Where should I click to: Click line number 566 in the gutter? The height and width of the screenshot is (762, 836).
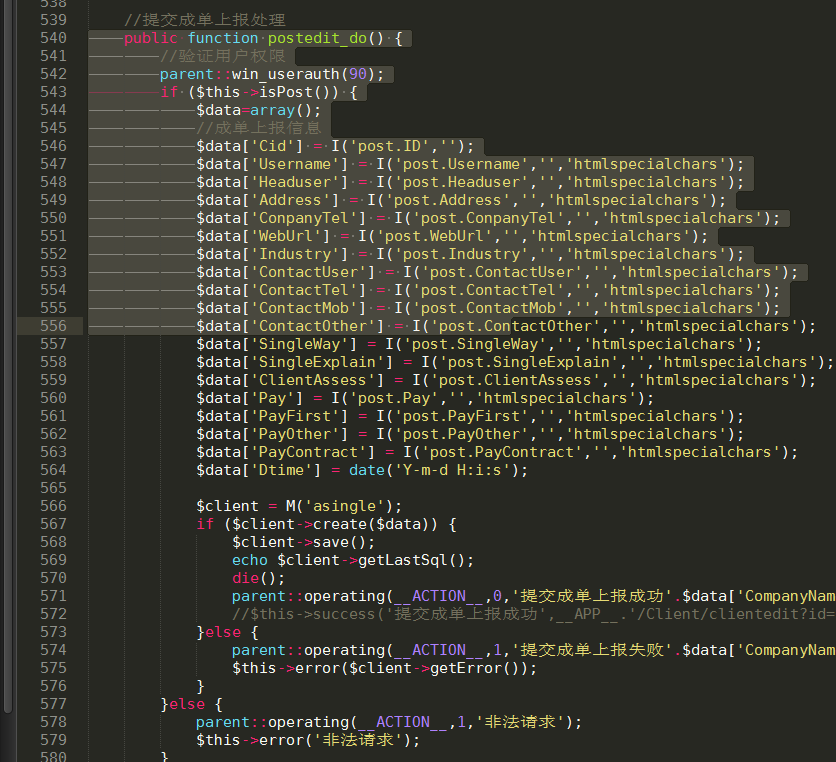(53, 507)
